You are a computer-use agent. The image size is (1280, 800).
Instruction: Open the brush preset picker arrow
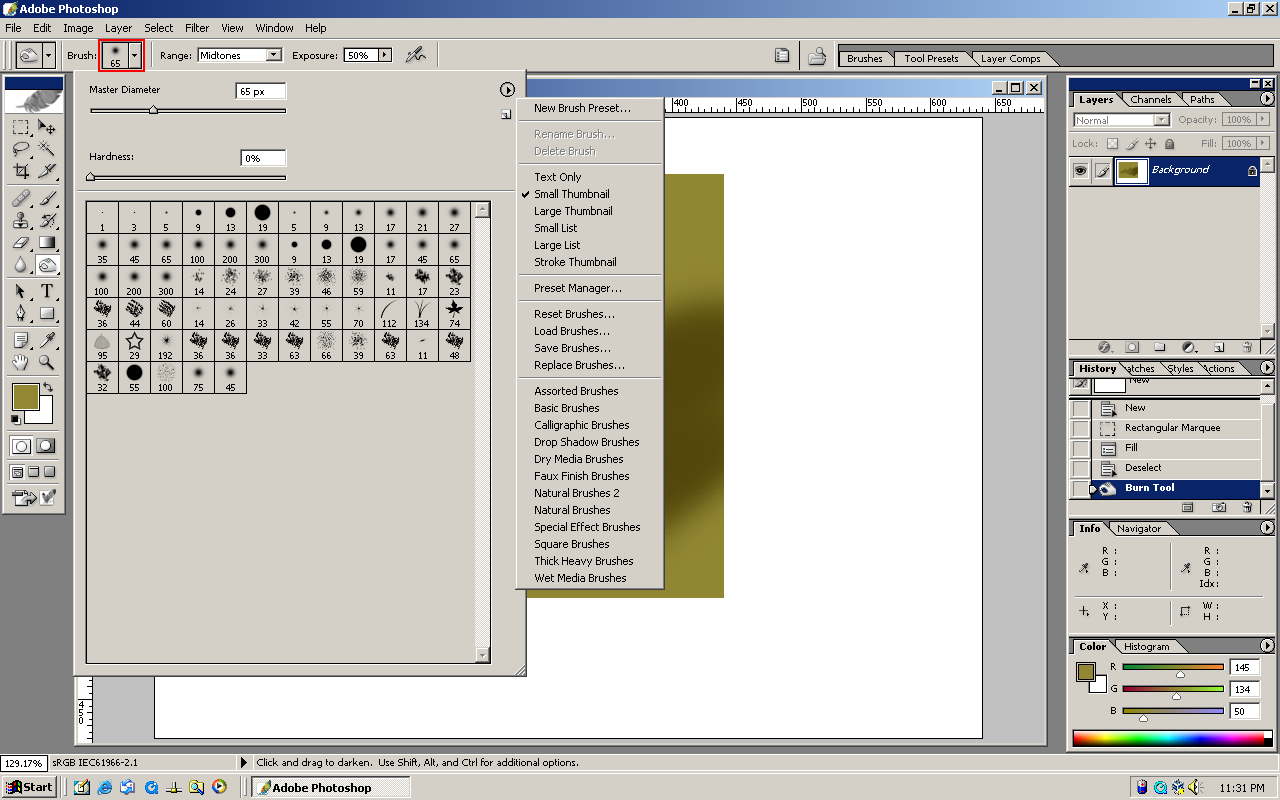135,55
